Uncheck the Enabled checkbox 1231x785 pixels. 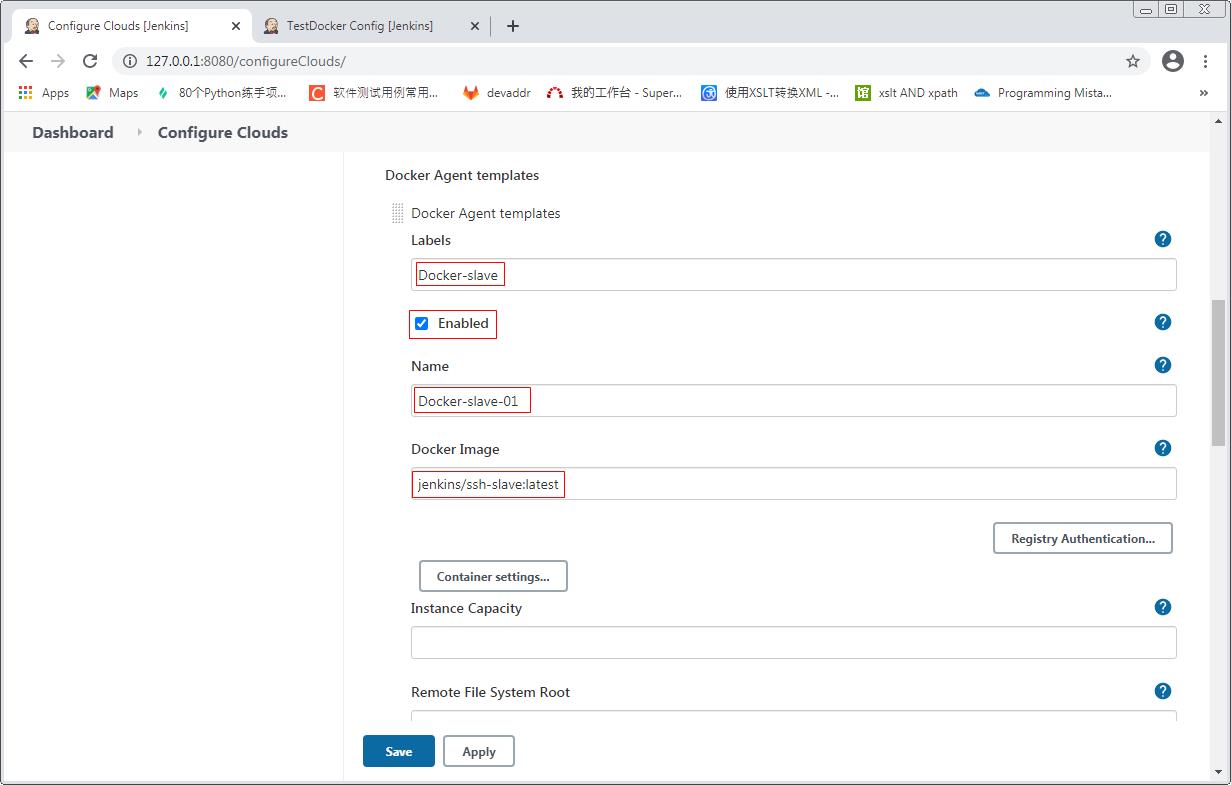click(422, 323)
